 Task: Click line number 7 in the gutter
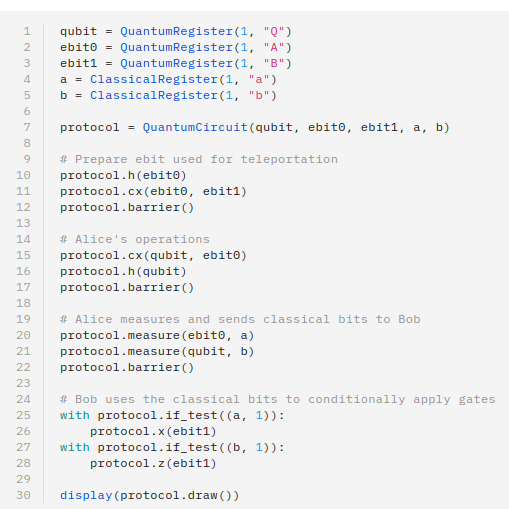point(27,127)
